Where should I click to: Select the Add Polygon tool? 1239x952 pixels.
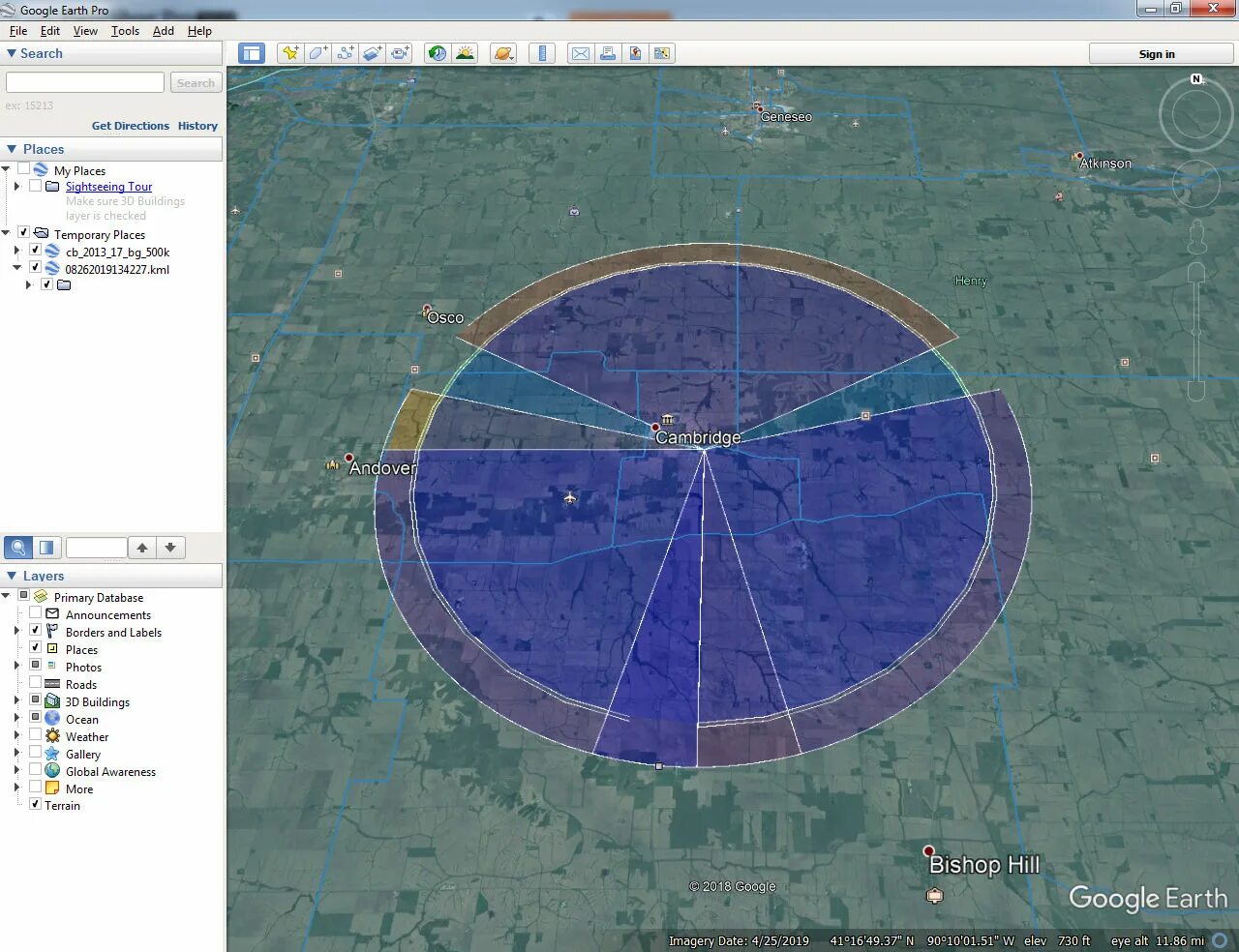pyautogui.click(x=317, y=53)
